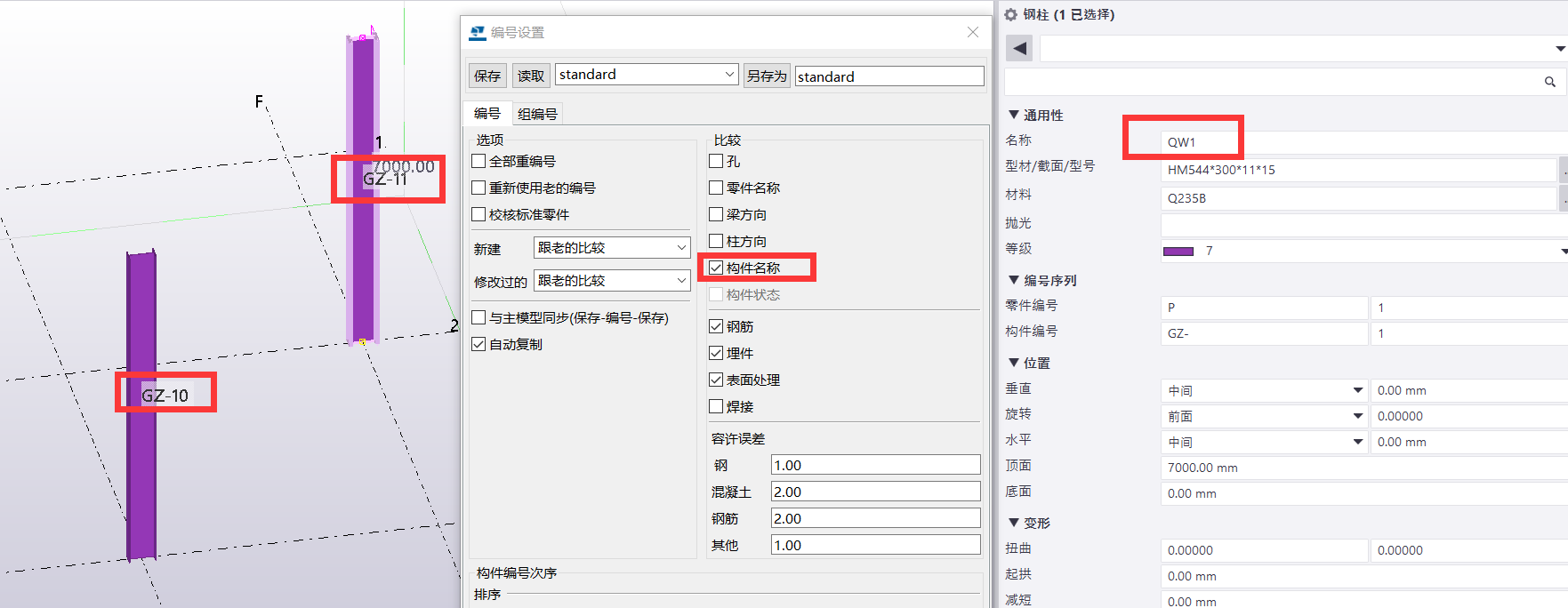Uncheck 表面处理 compare option
Viewport: 1568px width, 608px height.
[x=716, y=380]
